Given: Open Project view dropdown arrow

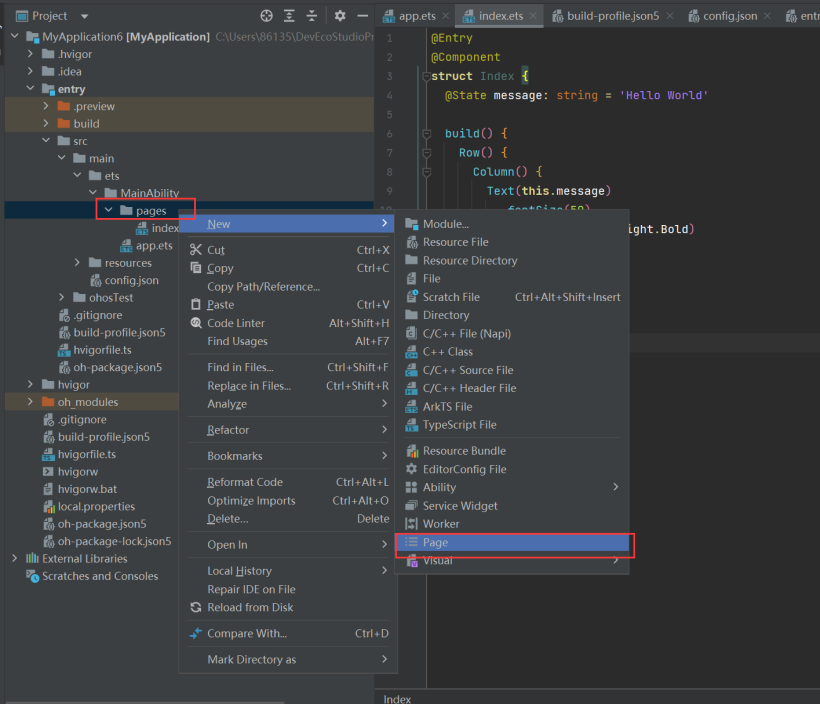Looking at the screenshot, I should [x=84, y=16].
